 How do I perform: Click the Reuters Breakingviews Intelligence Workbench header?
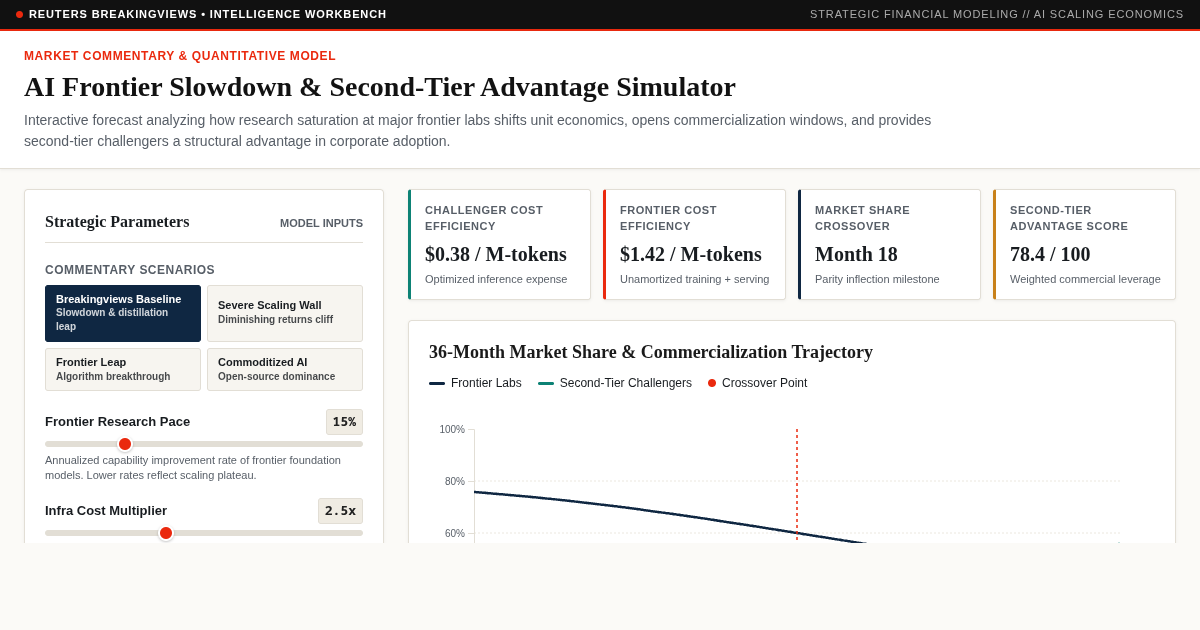[208, 14]
